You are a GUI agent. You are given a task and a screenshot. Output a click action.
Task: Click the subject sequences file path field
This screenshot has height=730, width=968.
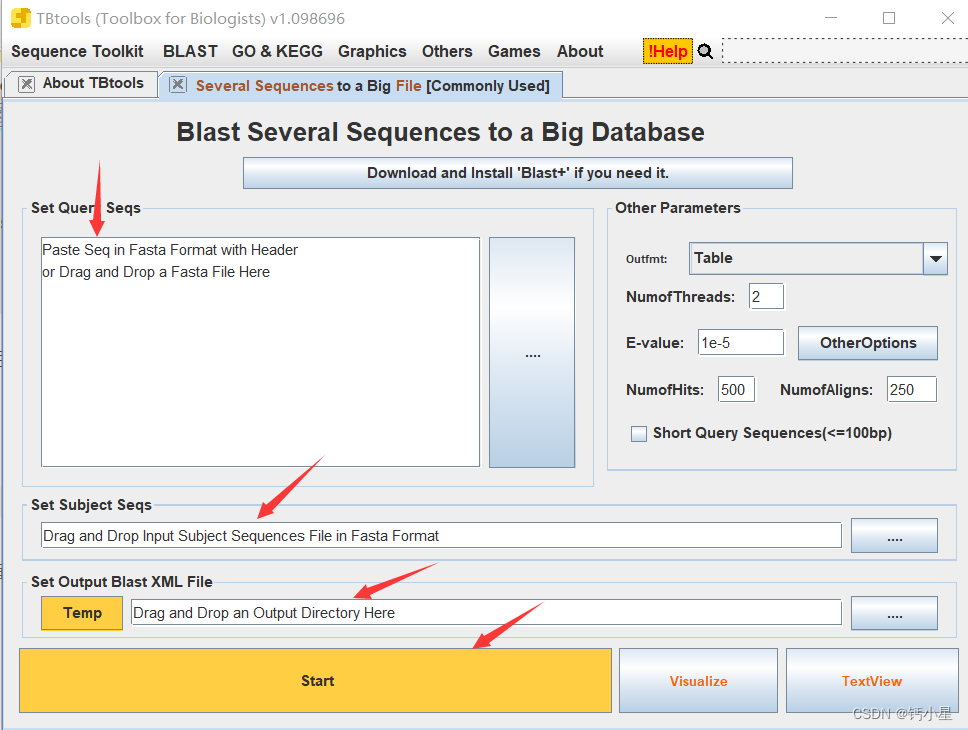[x=441, y=535]
